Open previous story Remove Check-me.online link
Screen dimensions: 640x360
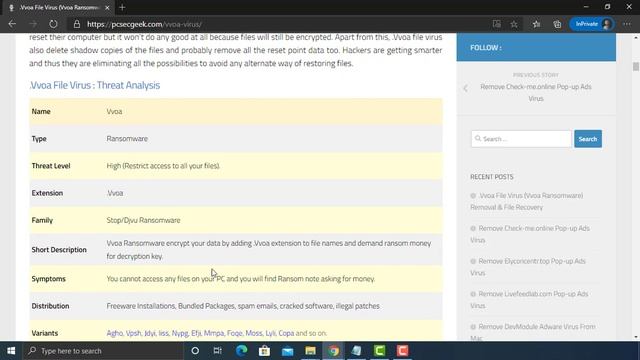(536, 93)
